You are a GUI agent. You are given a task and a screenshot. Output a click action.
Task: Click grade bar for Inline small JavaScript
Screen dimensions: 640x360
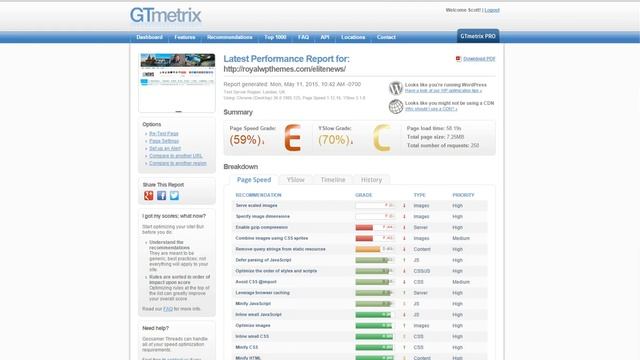(375, 315)
